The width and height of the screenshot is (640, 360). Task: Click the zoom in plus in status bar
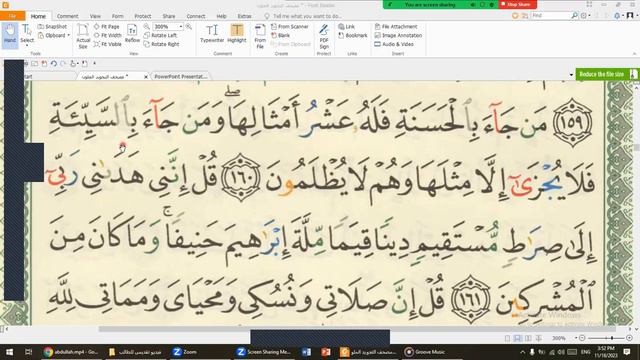pos(629,338)
